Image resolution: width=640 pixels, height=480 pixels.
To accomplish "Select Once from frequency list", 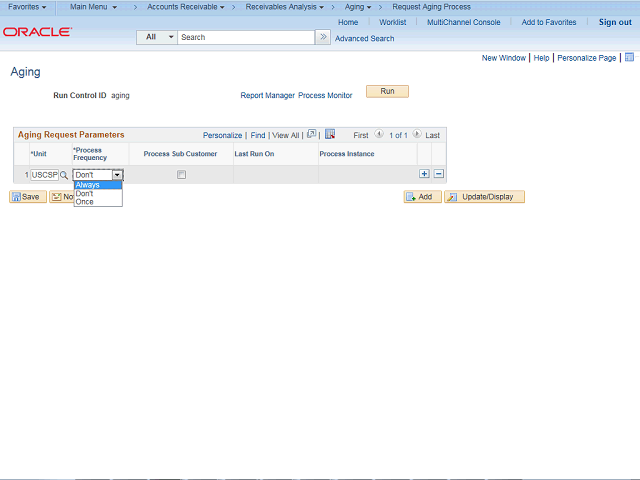I will pyautogui.click(x=98, y=202).
